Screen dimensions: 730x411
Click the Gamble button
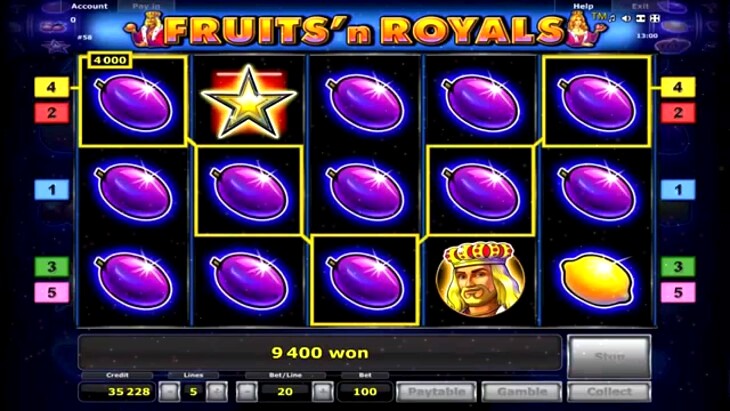522,391
